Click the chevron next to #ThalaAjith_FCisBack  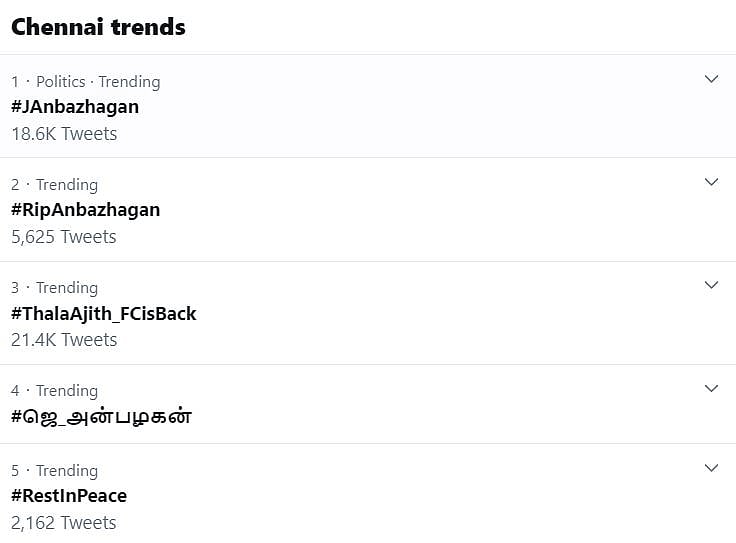coord(711,285)
